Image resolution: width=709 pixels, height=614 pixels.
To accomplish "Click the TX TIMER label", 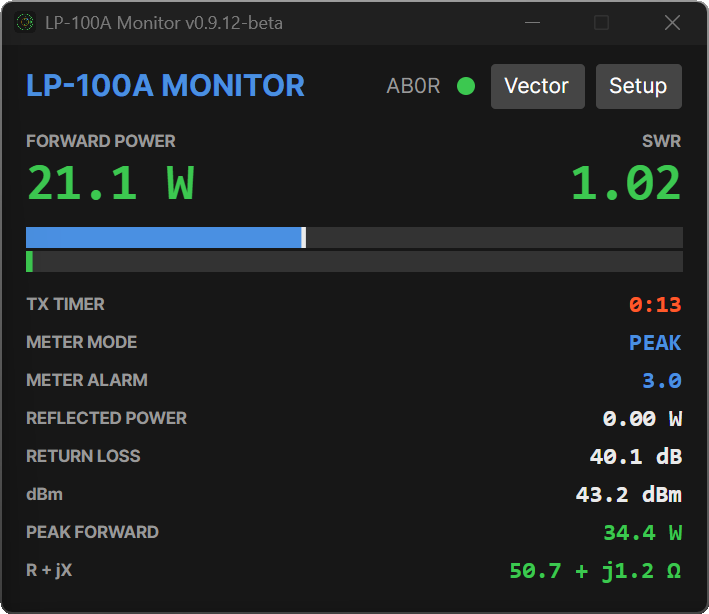I will [x=66, y=304].
